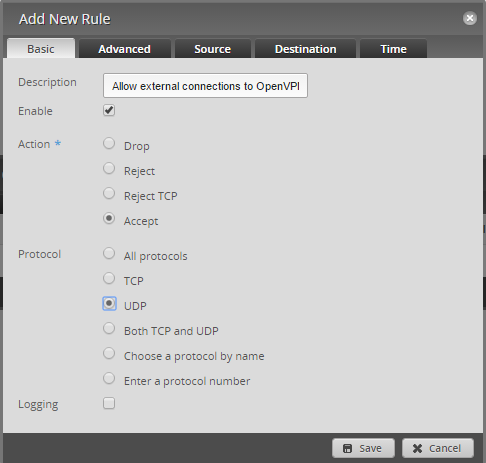Select the TCP protocol radio button
The image size is (486, 463).
click(x=109, y=278)
